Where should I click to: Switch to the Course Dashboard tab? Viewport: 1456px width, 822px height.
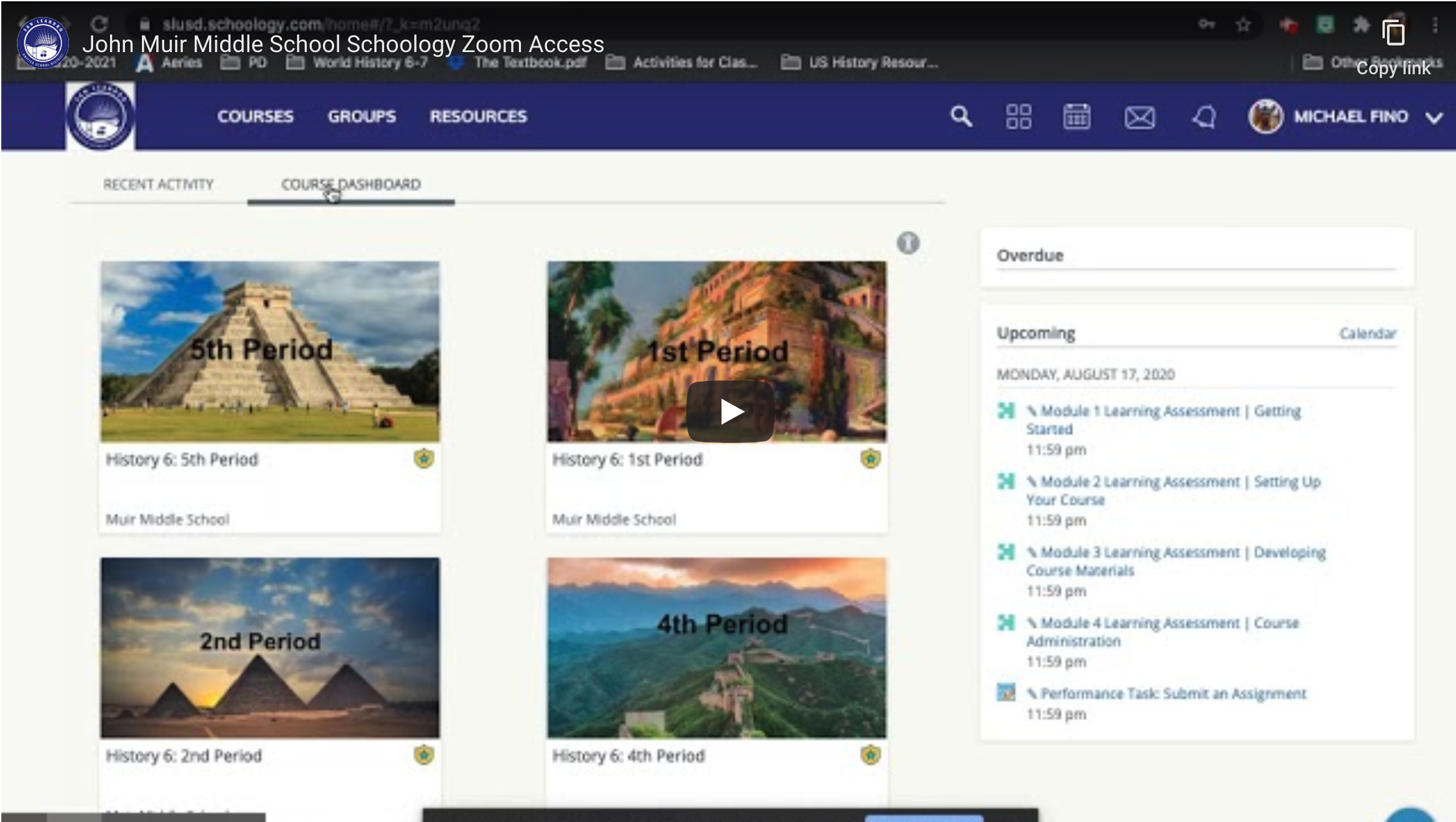pos(351,184)
